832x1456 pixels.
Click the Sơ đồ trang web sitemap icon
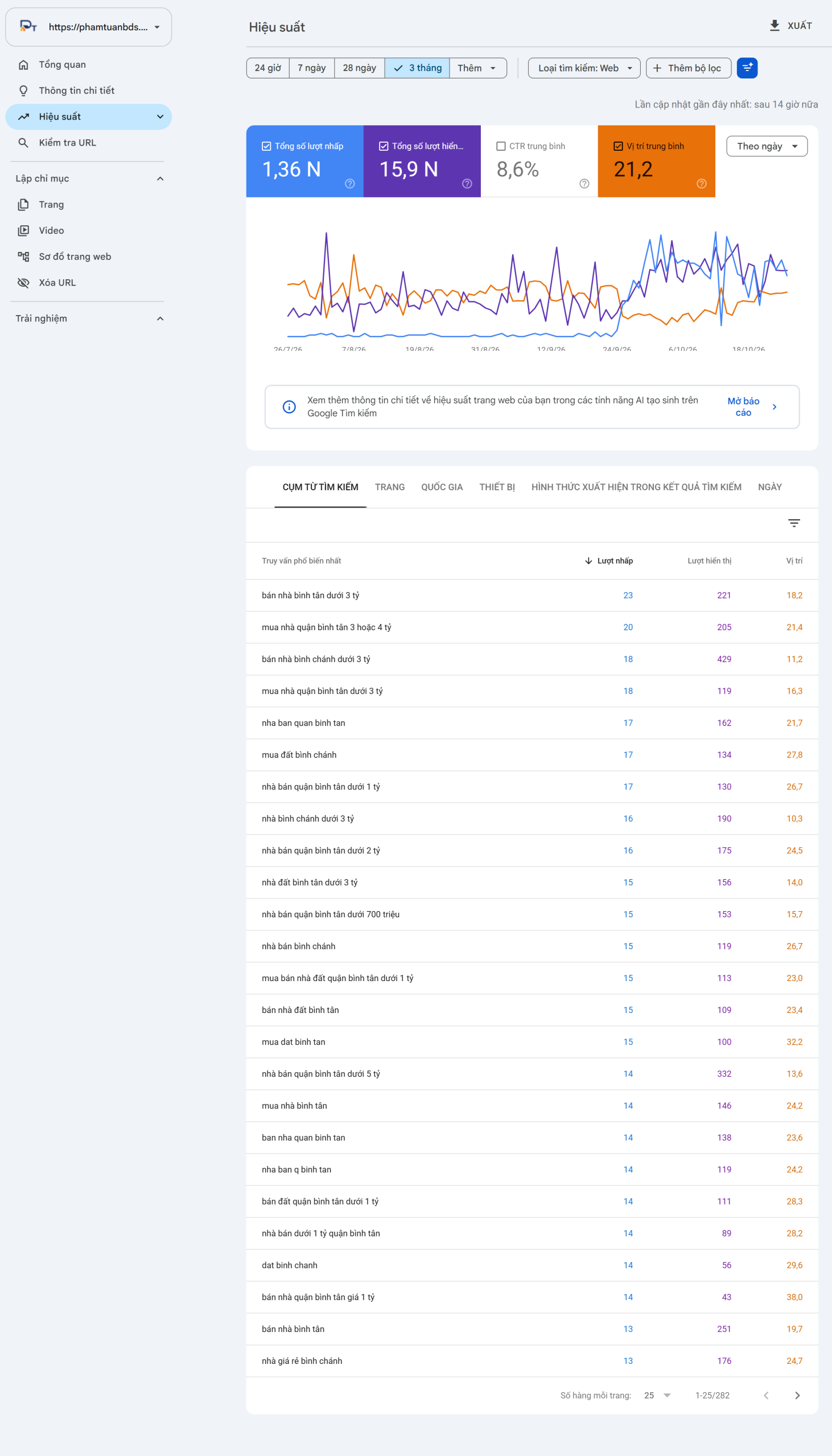[23, 257]
